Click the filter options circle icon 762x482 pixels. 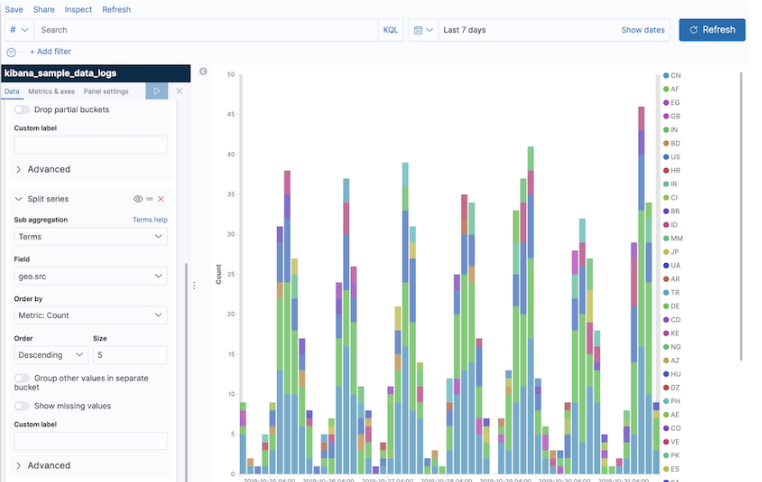pyautogui.click(x=11, y=52)
